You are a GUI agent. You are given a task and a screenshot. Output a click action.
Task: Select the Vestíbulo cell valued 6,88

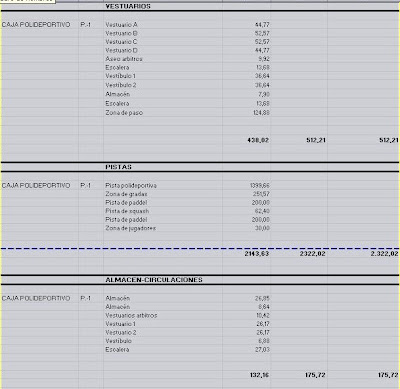[119, 341]
